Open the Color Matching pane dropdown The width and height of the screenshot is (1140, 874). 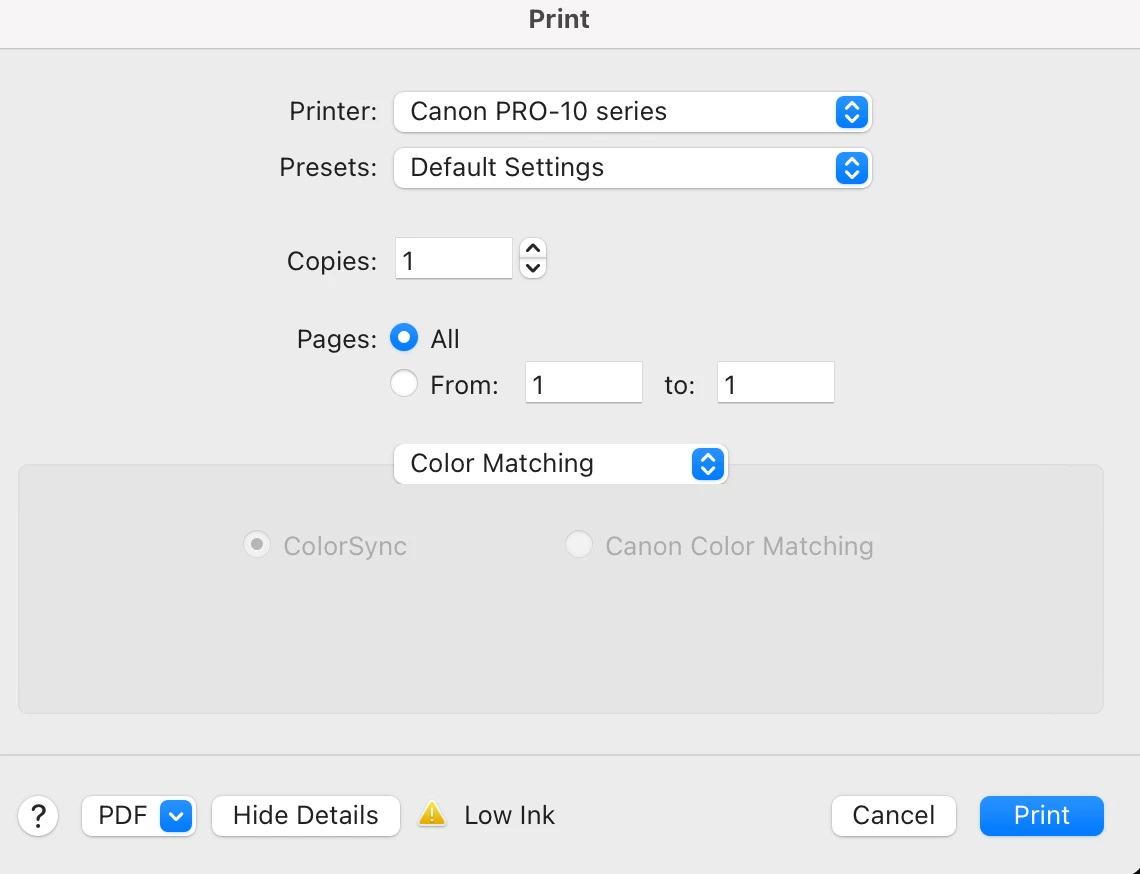tap(560, 463)
